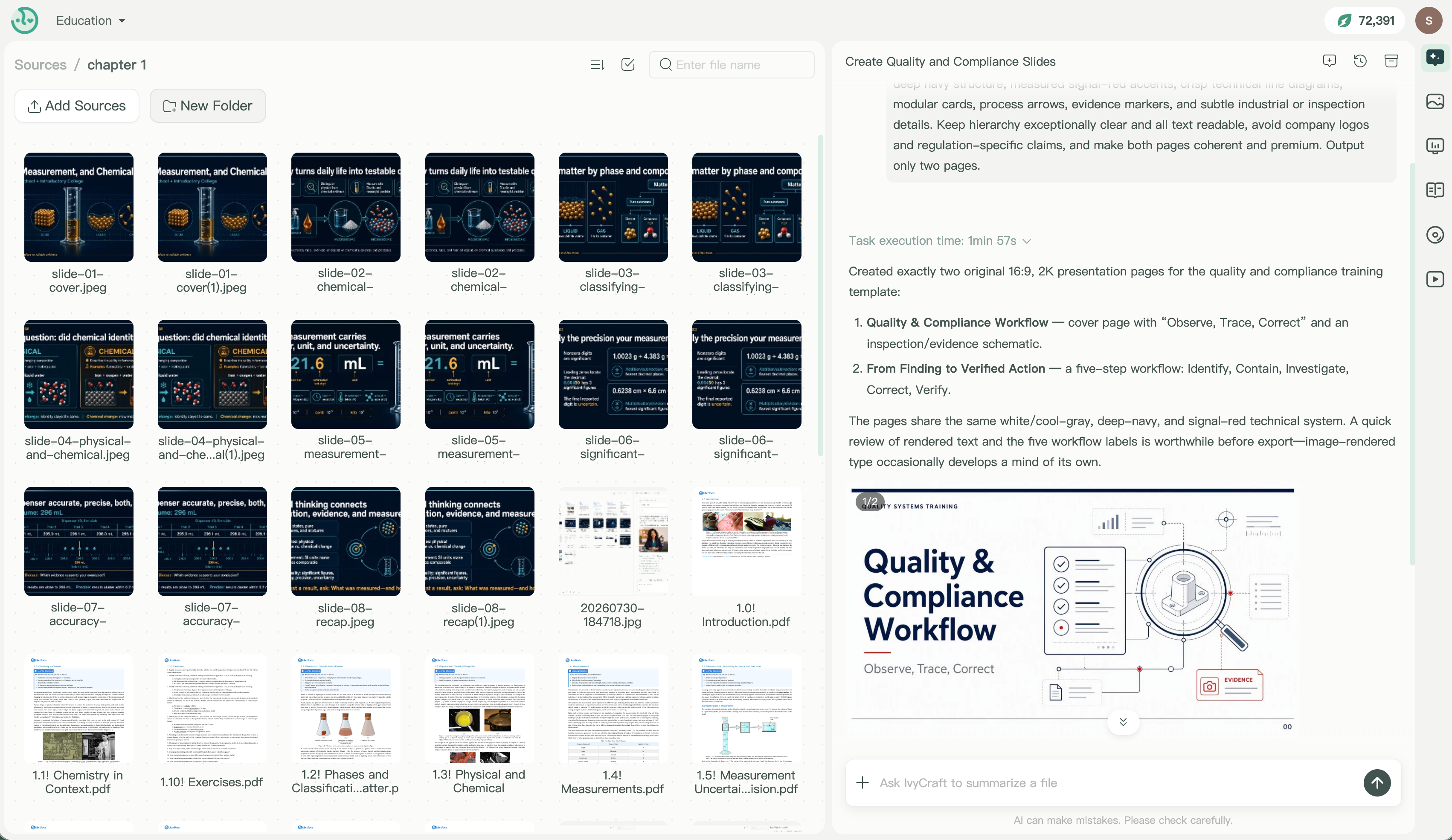
Task: Toggle multi-select checkbox mode
Action: click(x=628, y=64)
